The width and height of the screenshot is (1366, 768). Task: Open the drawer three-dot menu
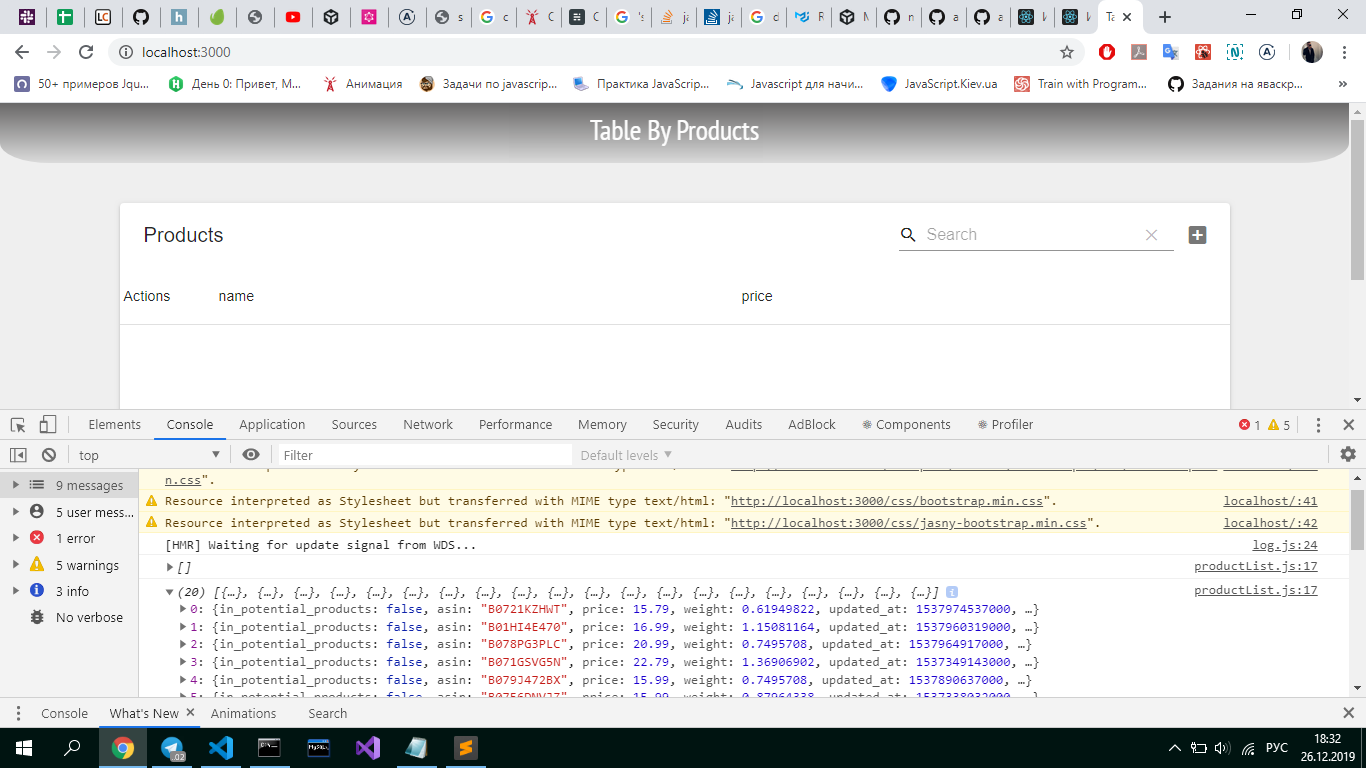tap(18, 713)
